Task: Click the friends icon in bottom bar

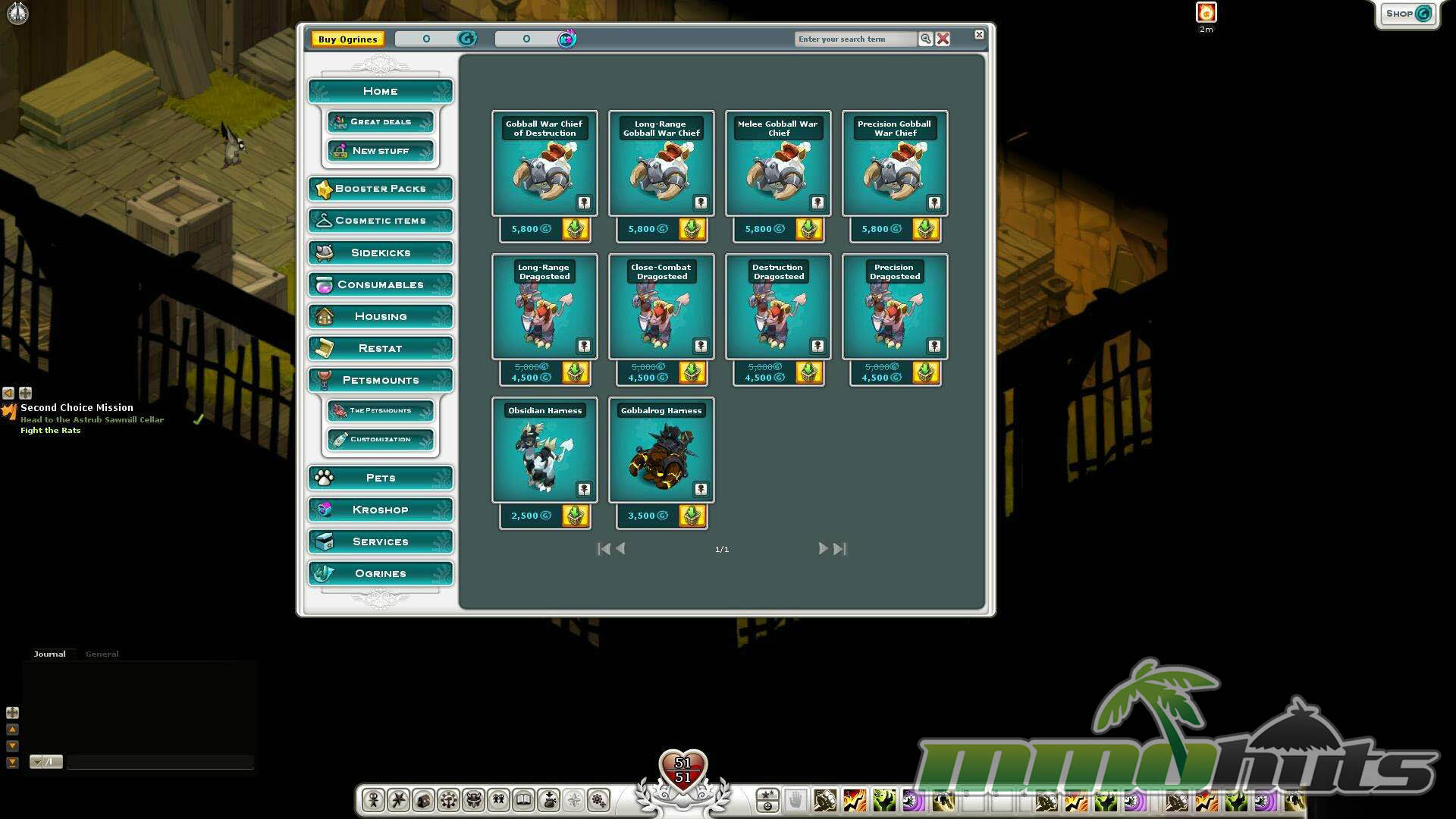Action: (498, 800)
